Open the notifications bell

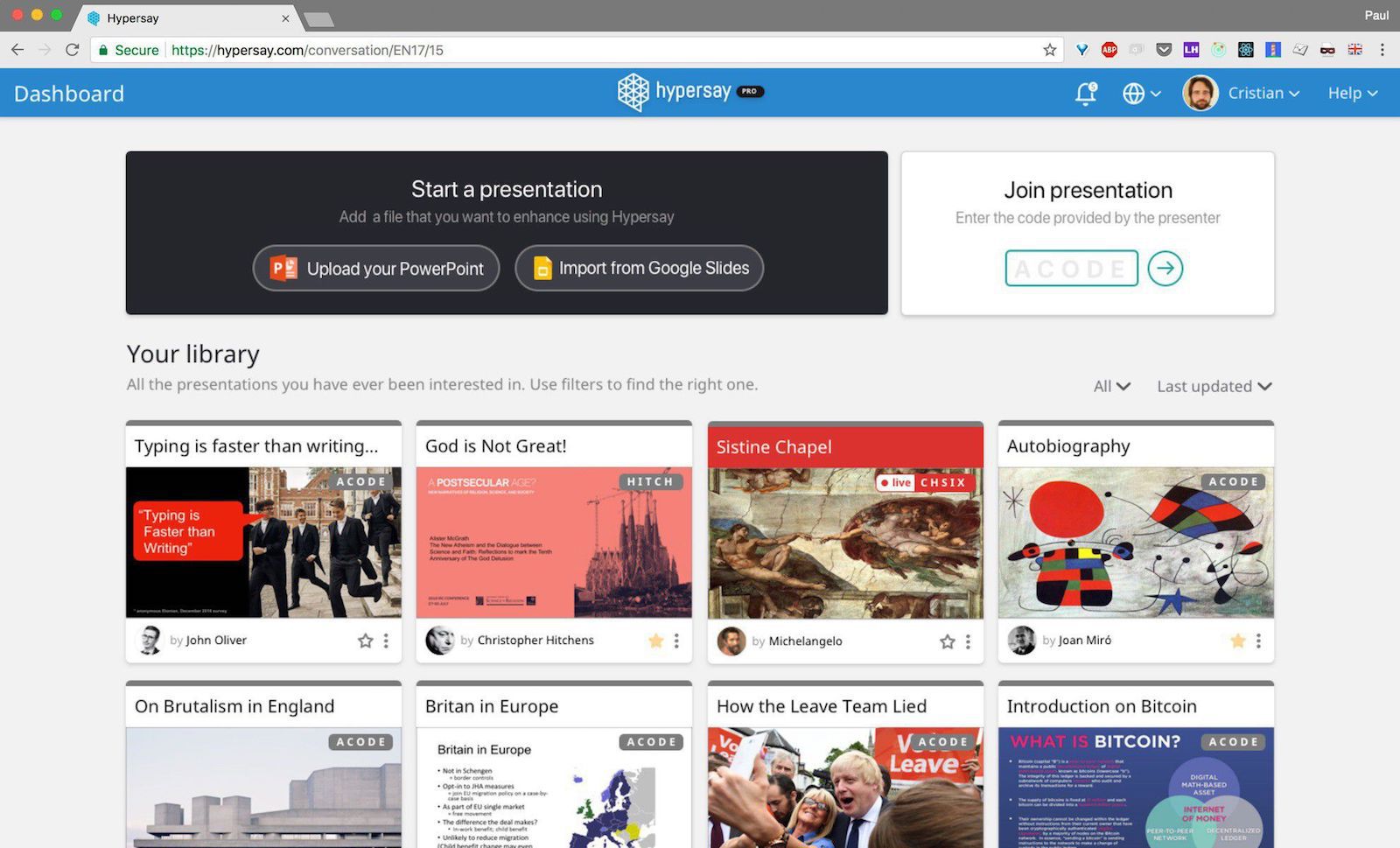click(1086, 93)
